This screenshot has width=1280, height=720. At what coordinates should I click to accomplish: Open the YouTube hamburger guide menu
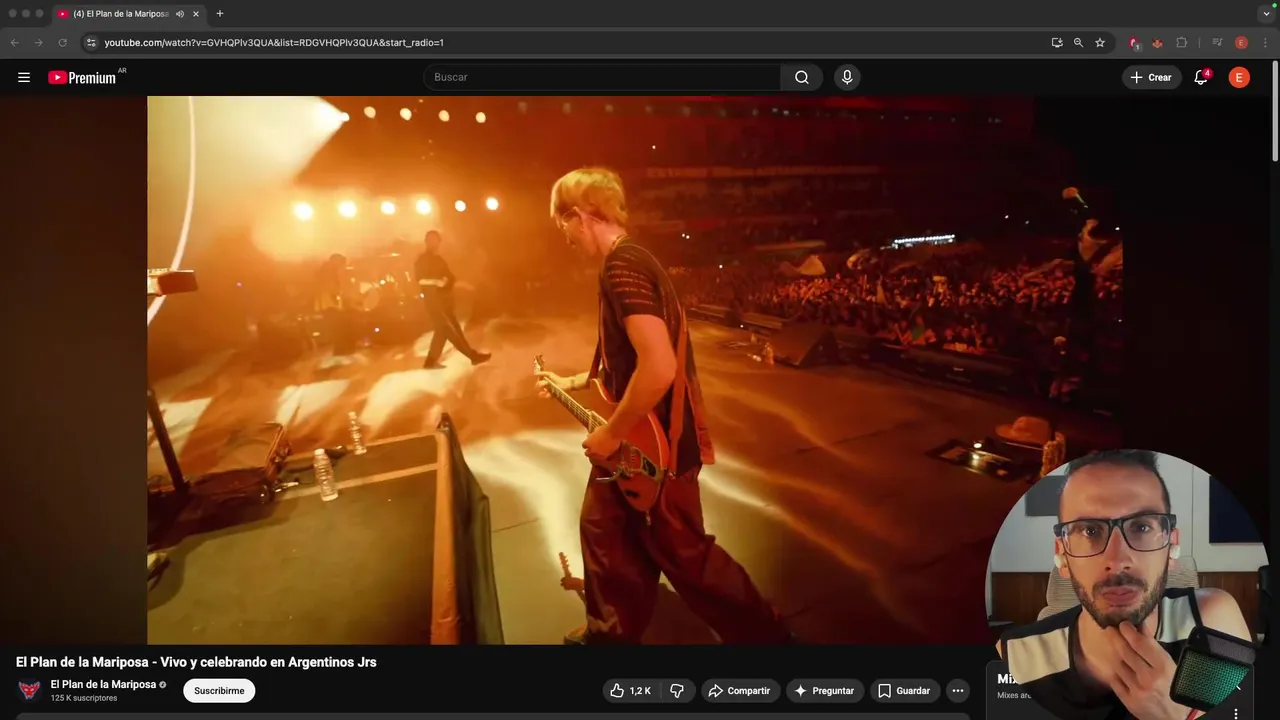tap(24, 77)
